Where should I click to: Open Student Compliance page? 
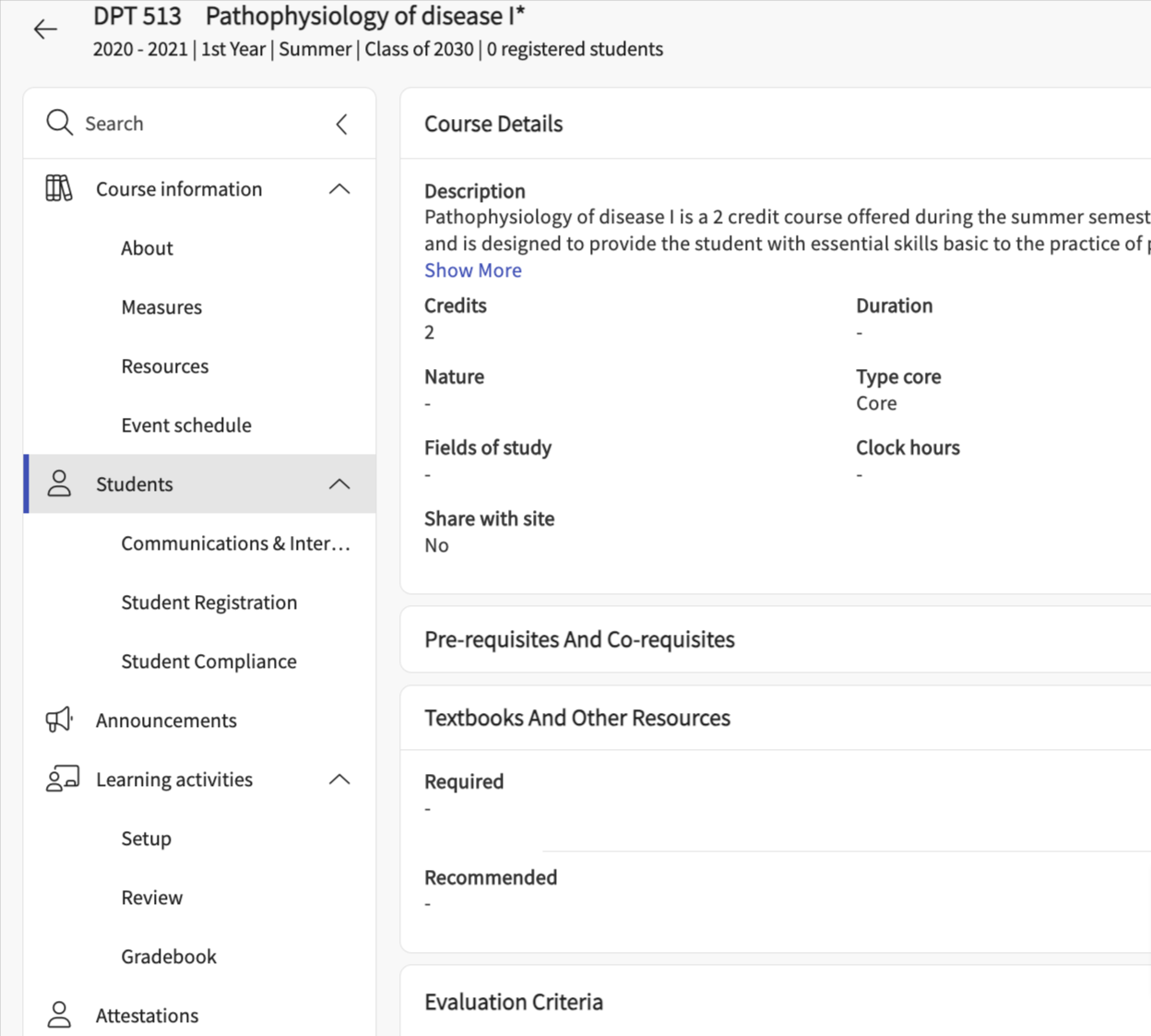(208, 661)
